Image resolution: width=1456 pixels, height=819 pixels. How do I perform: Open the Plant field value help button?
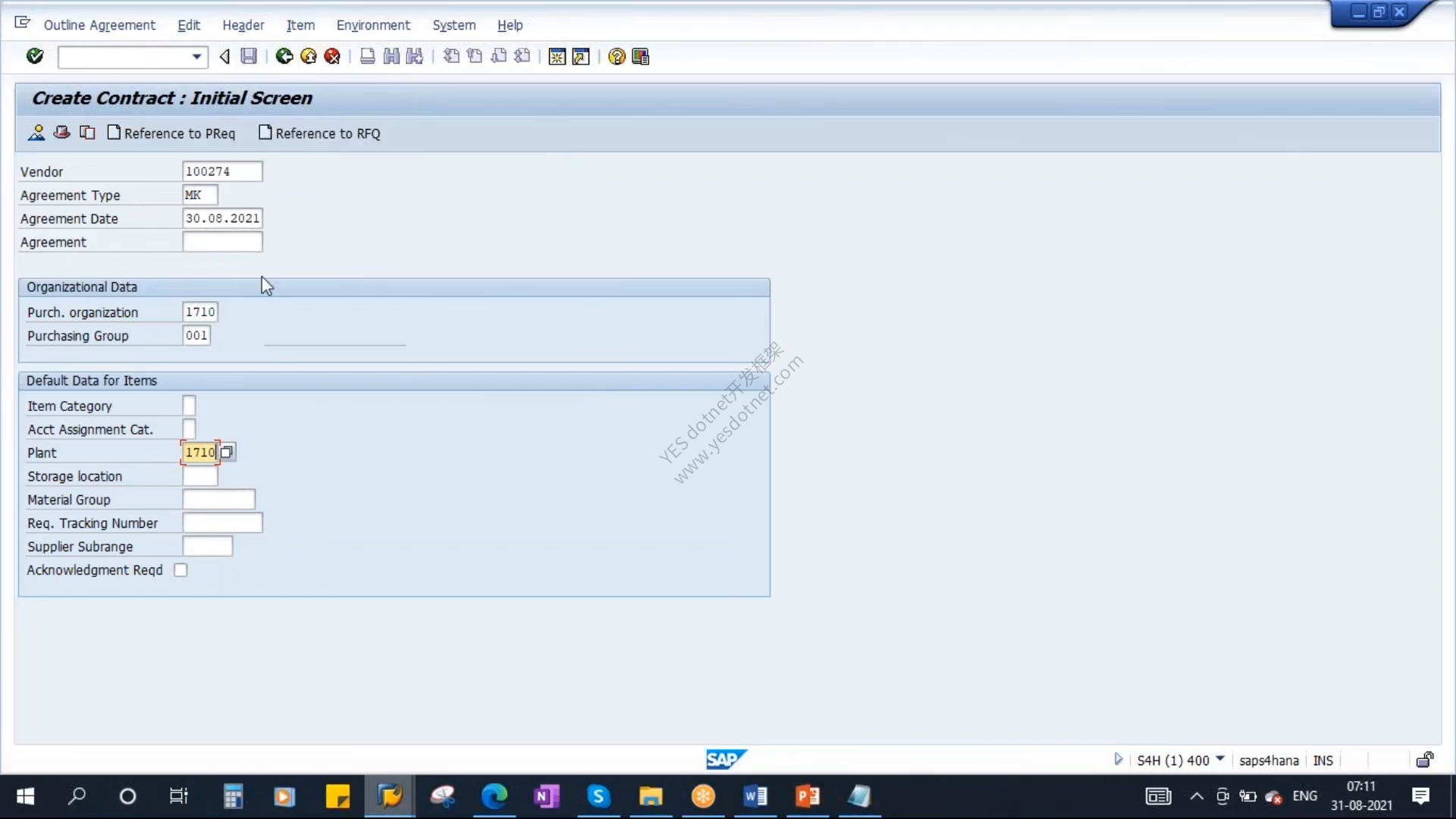tap(227, 452)
